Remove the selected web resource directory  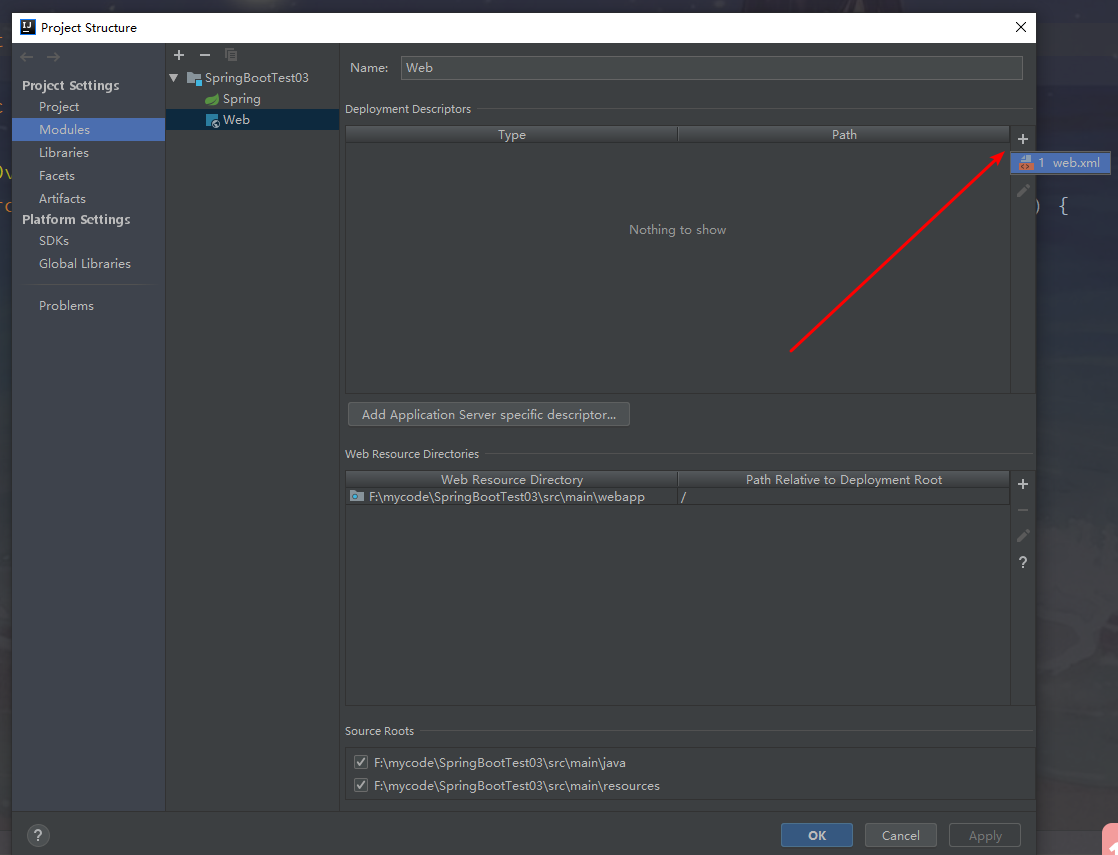pos(1022,510)
